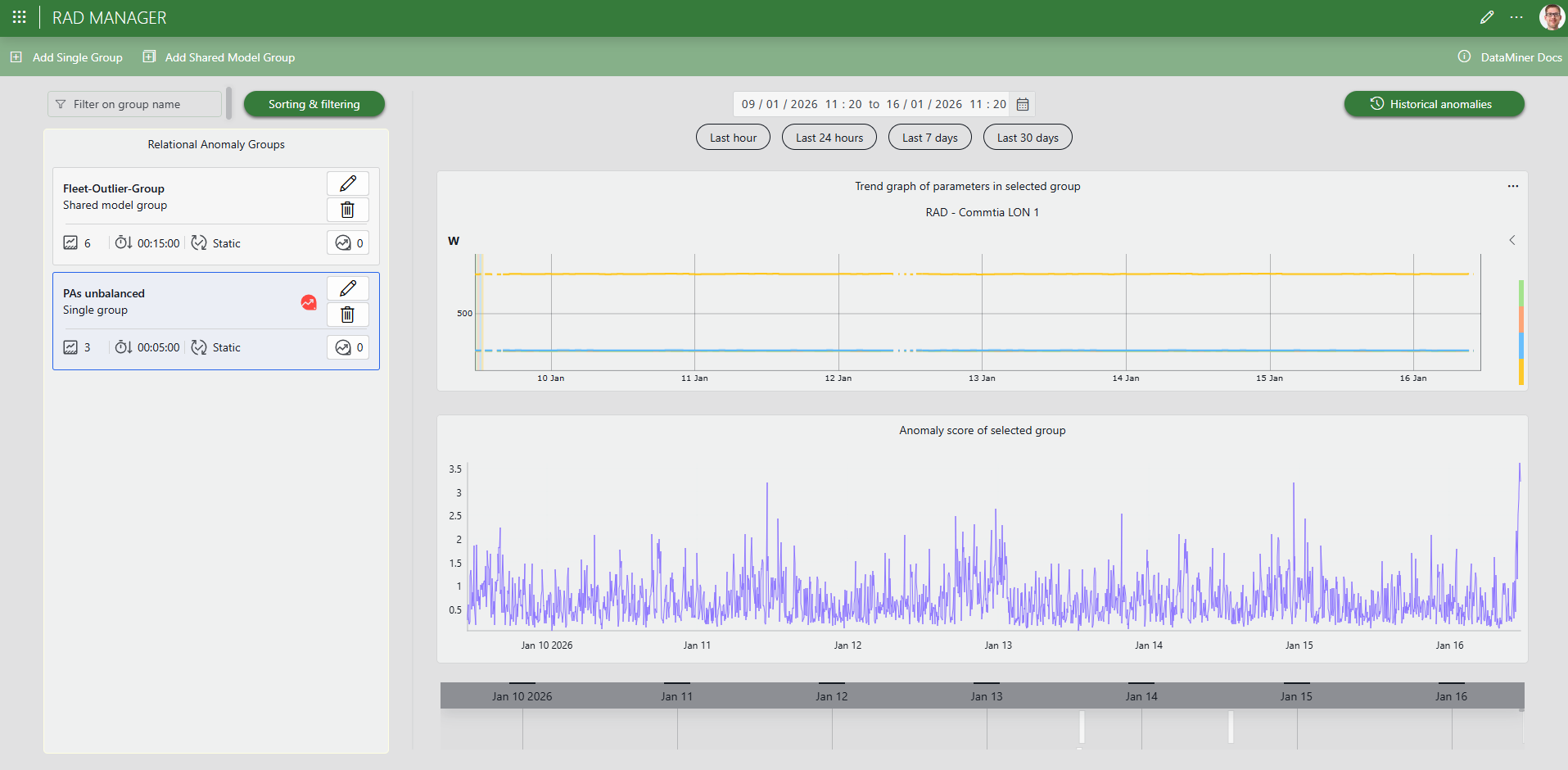Image resolution: width=1568 pixels, height=770 pixels.
Task: Open trend graph three-dots options menu
Action: pyautogui.click(x=1513, y=186)
